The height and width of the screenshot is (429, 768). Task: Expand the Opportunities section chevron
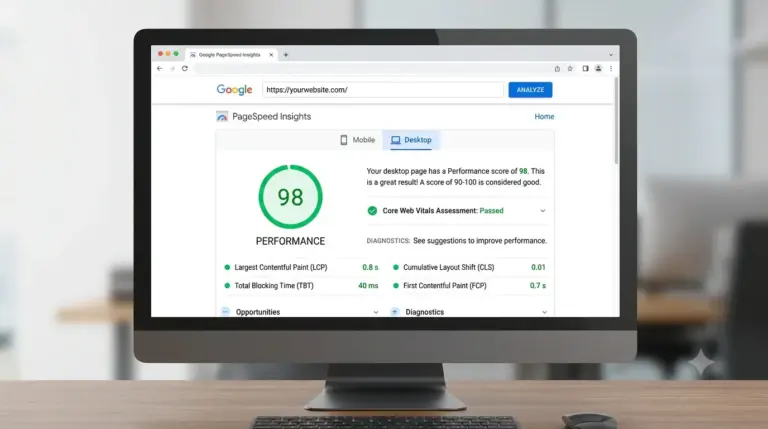coord(376,312)
